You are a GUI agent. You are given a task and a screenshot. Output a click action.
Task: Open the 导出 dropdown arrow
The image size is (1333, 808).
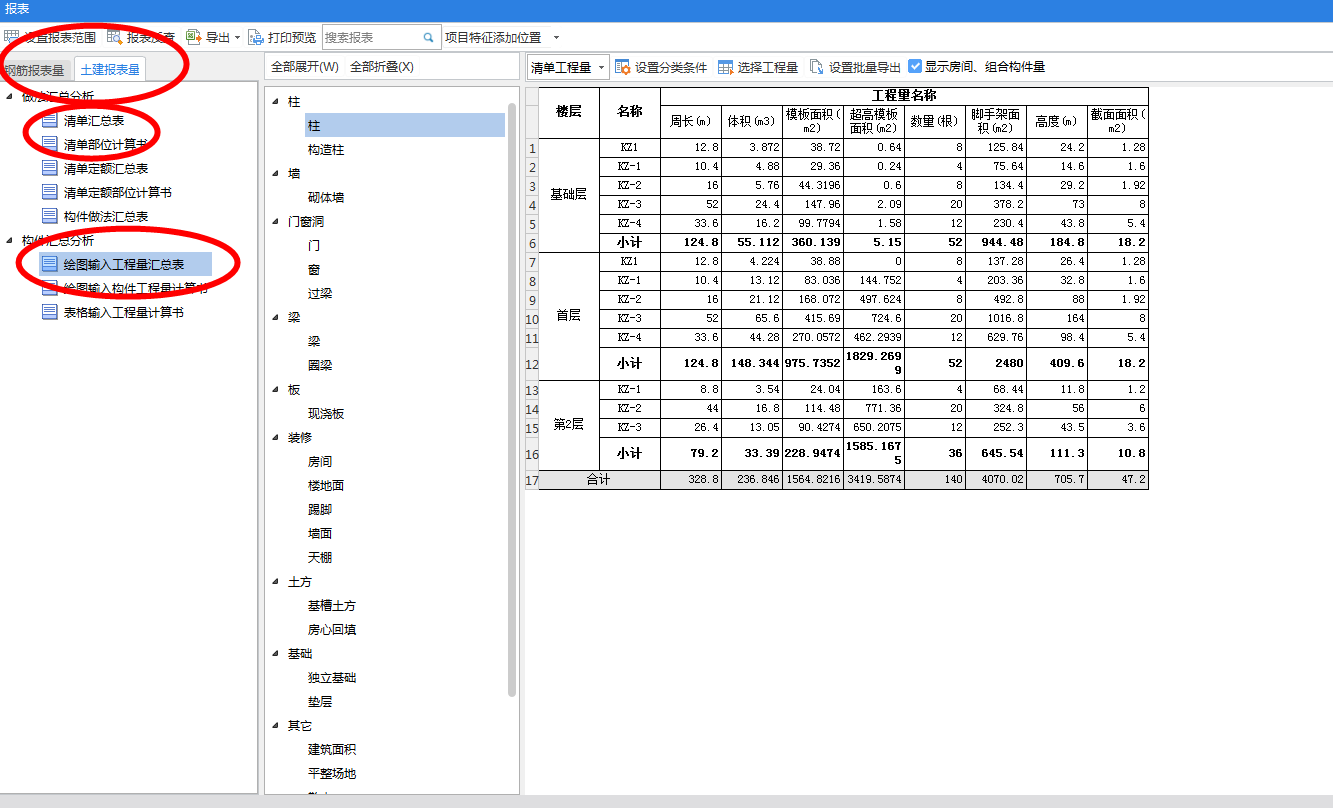(x=238, y=38)
